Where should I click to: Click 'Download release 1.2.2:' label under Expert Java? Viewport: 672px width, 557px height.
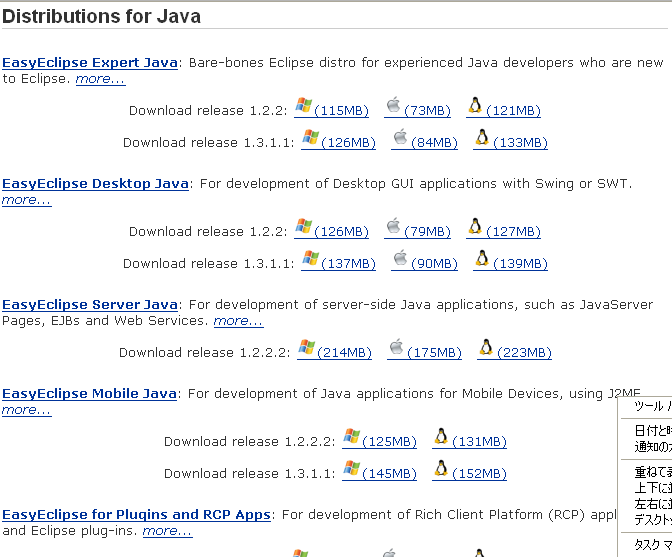point(208,111)
